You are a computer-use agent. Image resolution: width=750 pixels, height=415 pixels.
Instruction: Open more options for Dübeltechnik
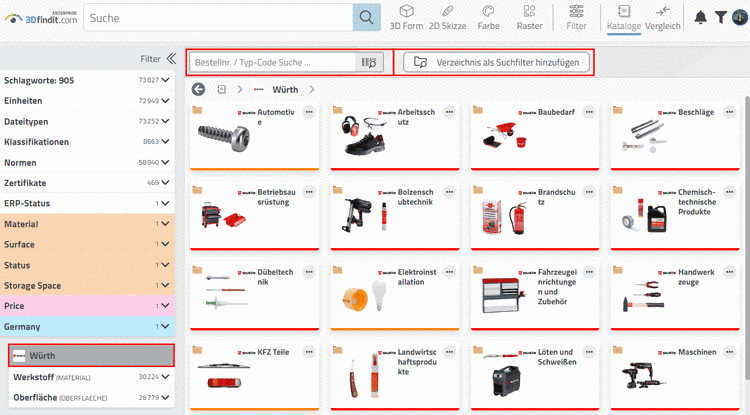coord(309,272)
